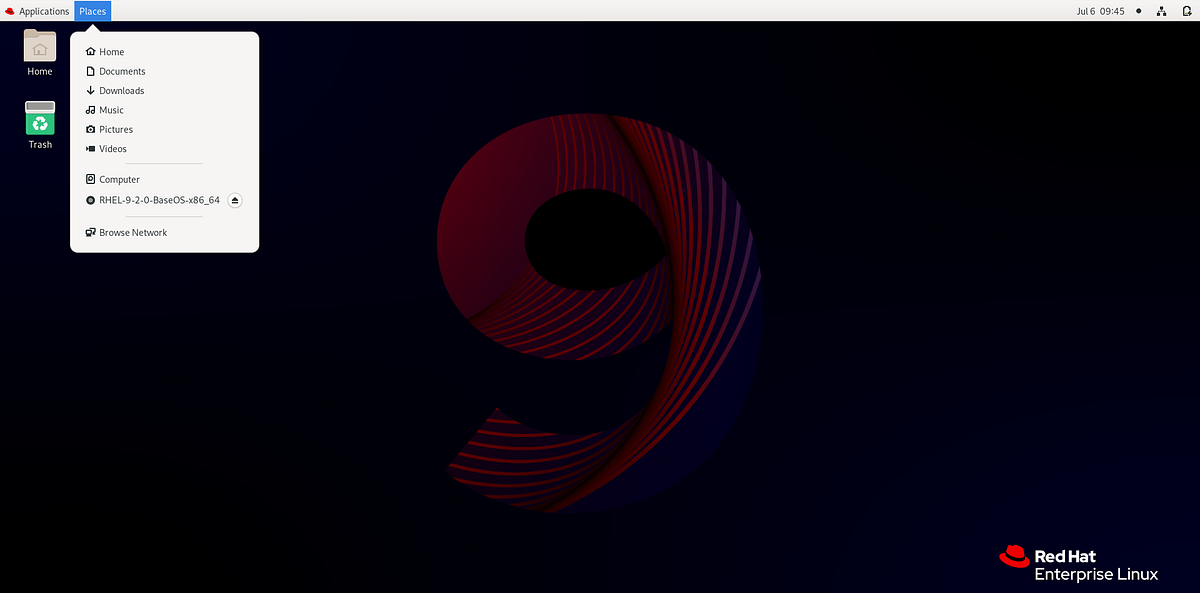Eject the RHEL-9-2-0-BaseOS-x86_64 disc
This screenshot has width=1200, height=593.
click(x=234, y=200)
